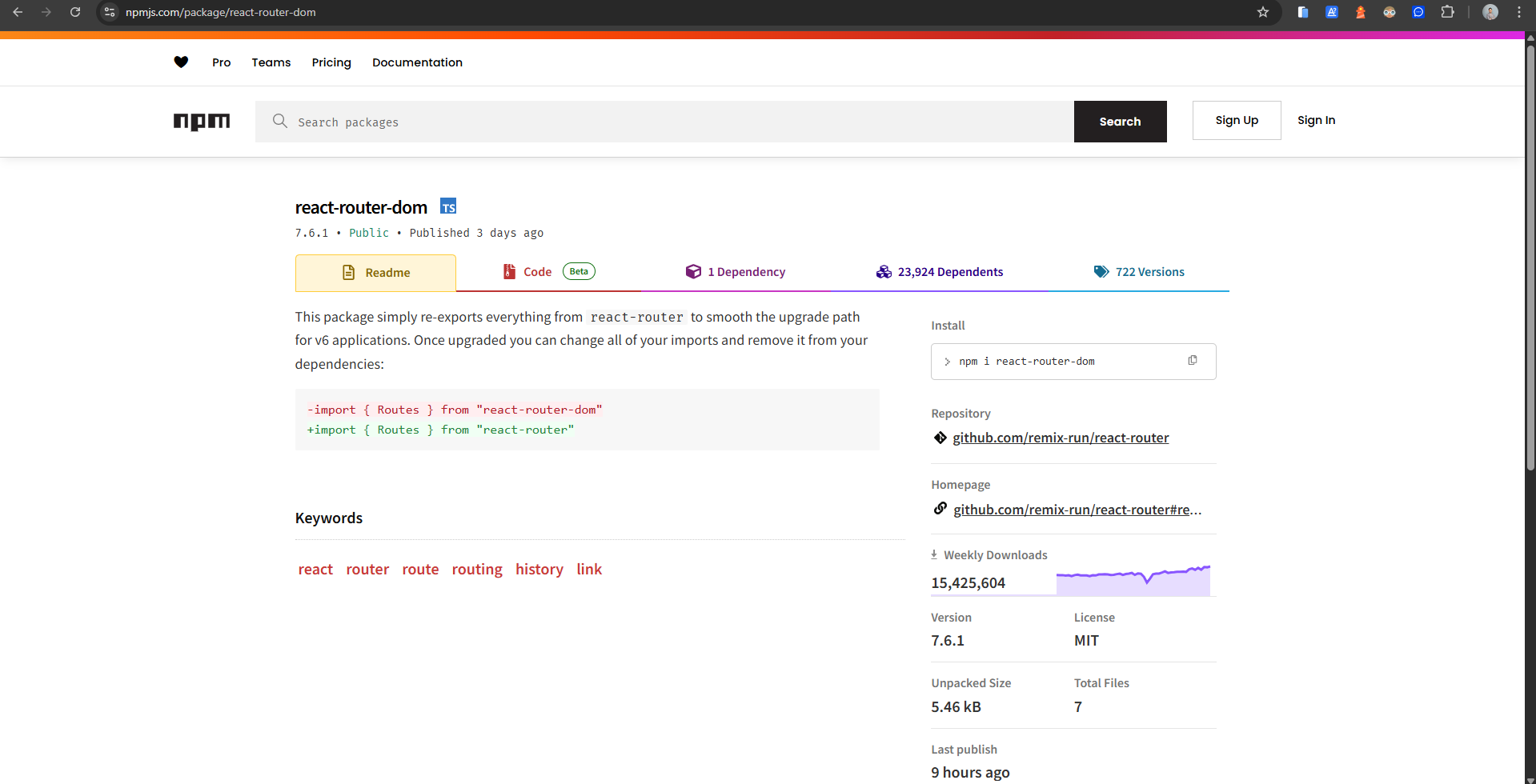Click the npm logo
This screenshot has width=1536, height=784.
point(202,122)
